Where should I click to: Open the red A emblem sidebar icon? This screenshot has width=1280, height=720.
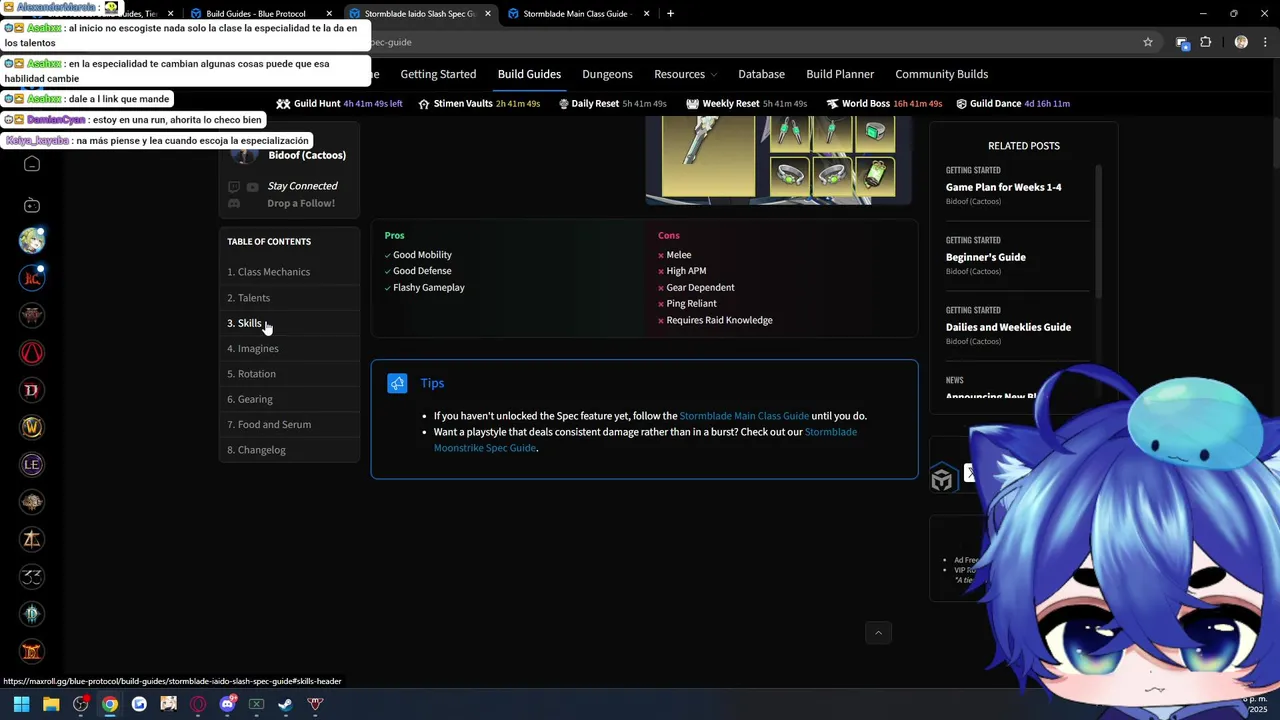pos(32,352)
